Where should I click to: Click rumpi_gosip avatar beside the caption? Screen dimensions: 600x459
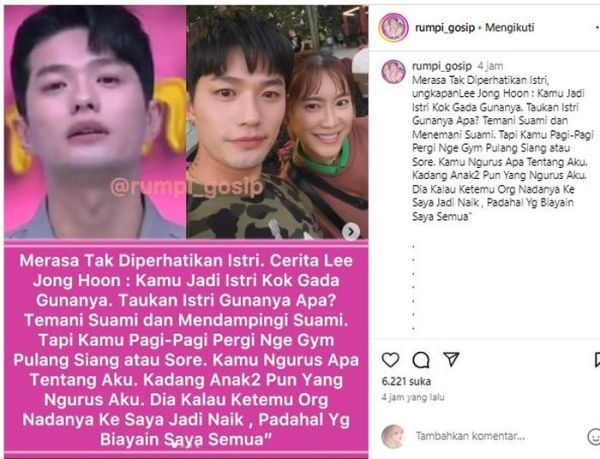coord(393,72)
